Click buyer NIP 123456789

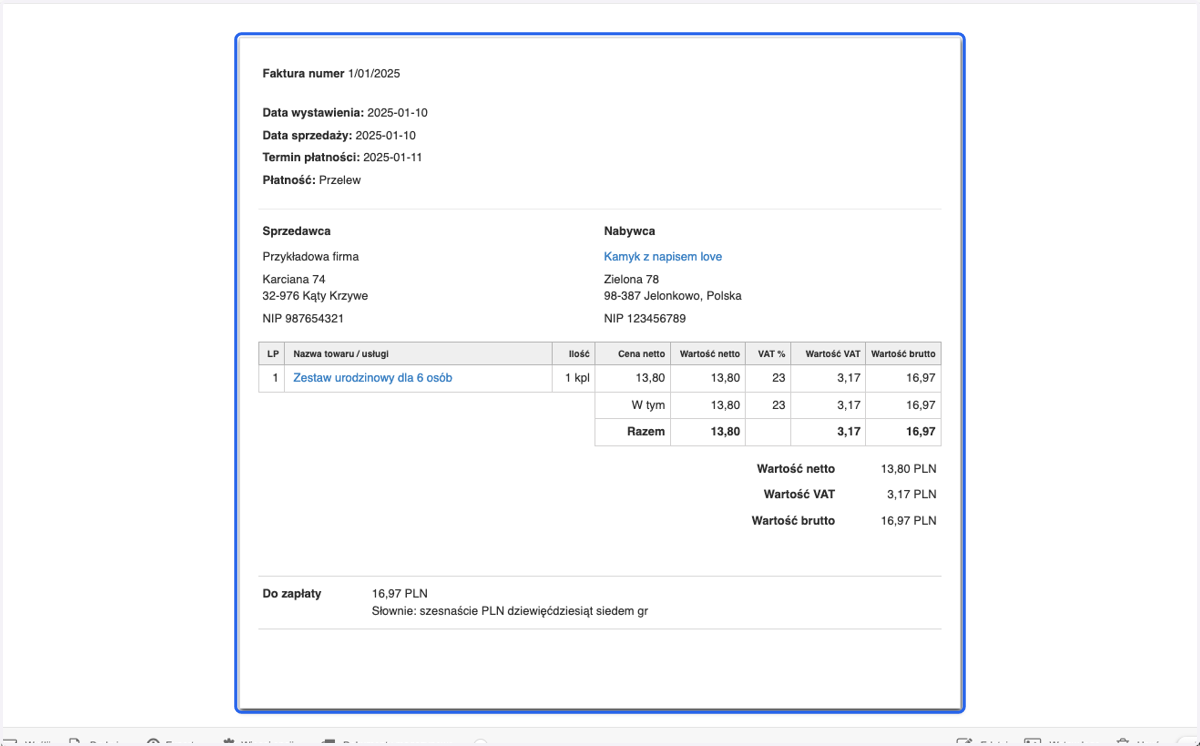tap(645, 319)
